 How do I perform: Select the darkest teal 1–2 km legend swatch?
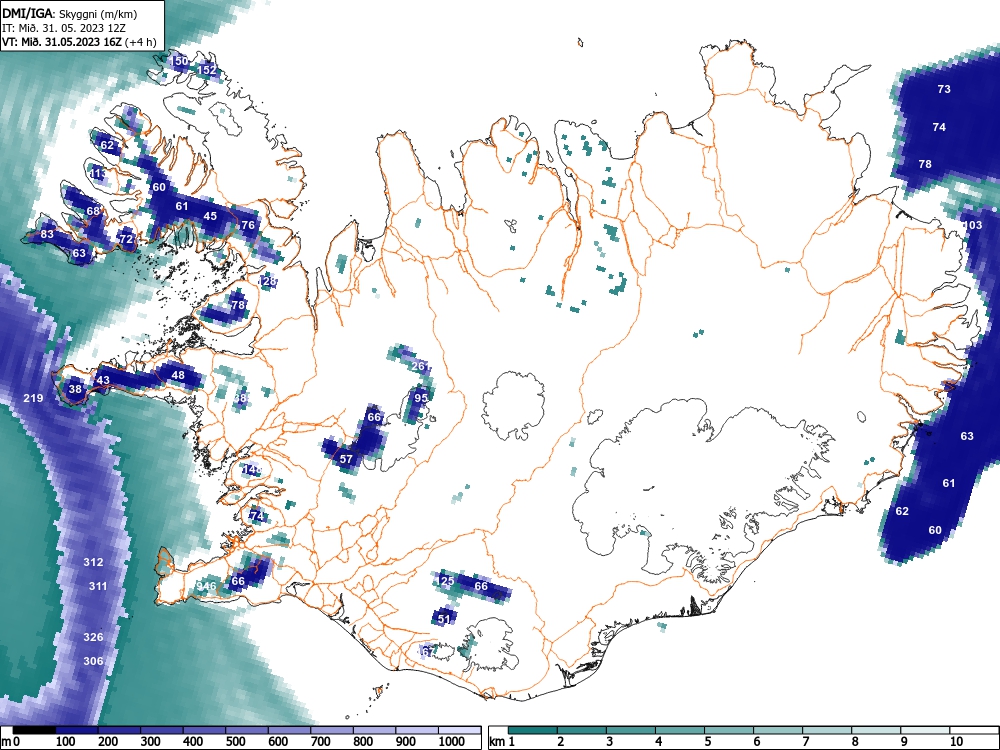pos(533,730)
